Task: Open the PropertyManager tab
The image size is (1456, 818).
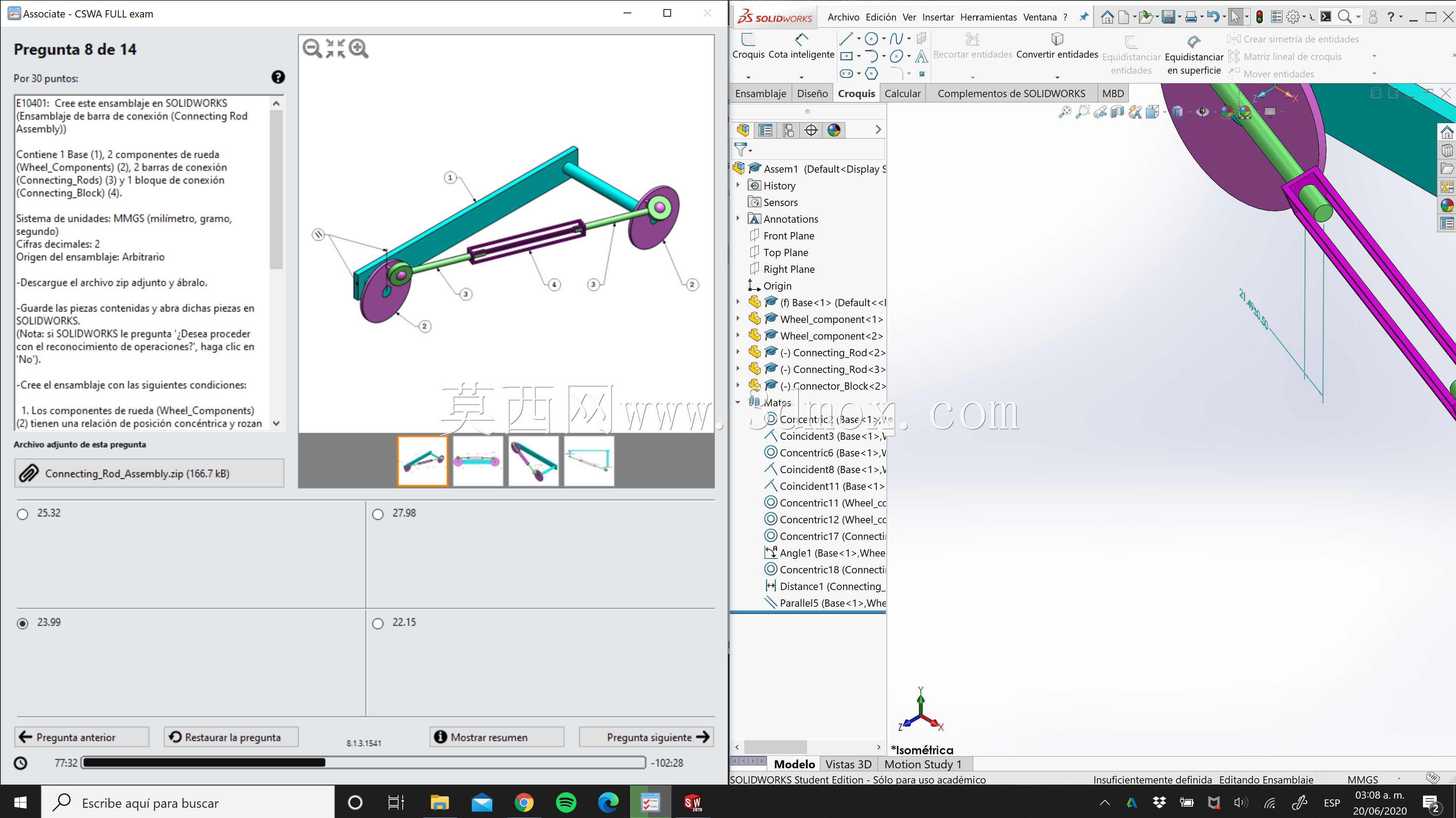Action: (x=765, y=131)
